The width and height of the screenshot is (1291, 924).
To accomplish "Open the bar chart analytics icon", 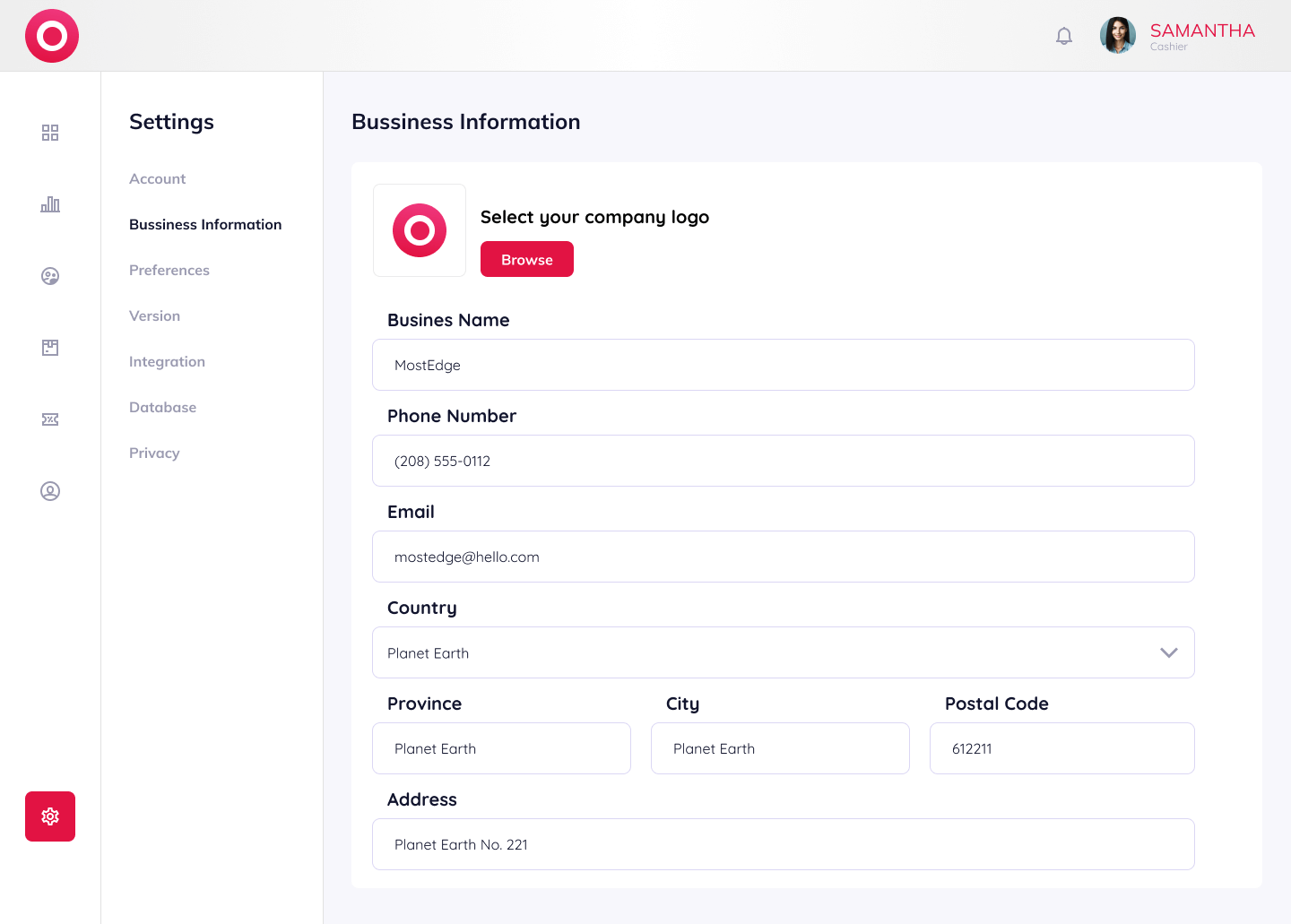I will click(50, 204).
